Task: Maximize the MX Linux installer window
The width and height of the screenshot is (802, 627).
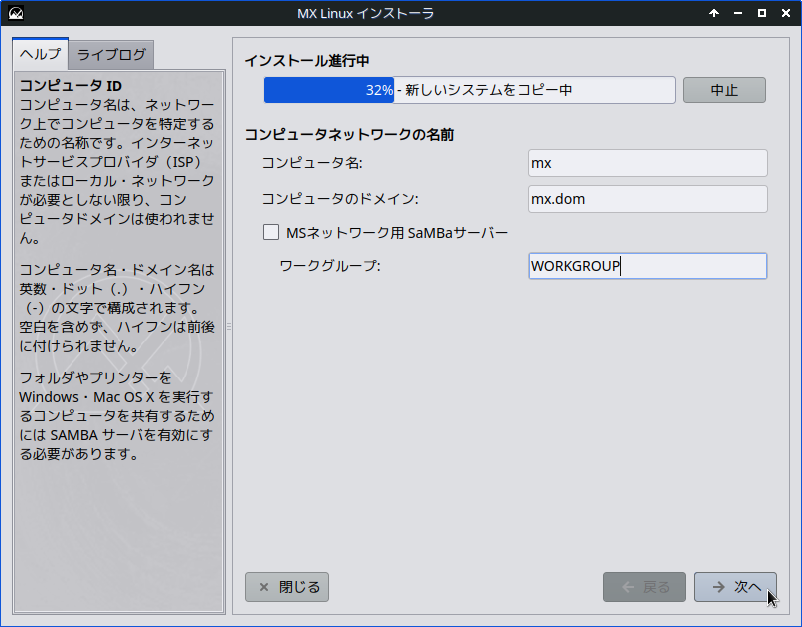Action: 762,13
